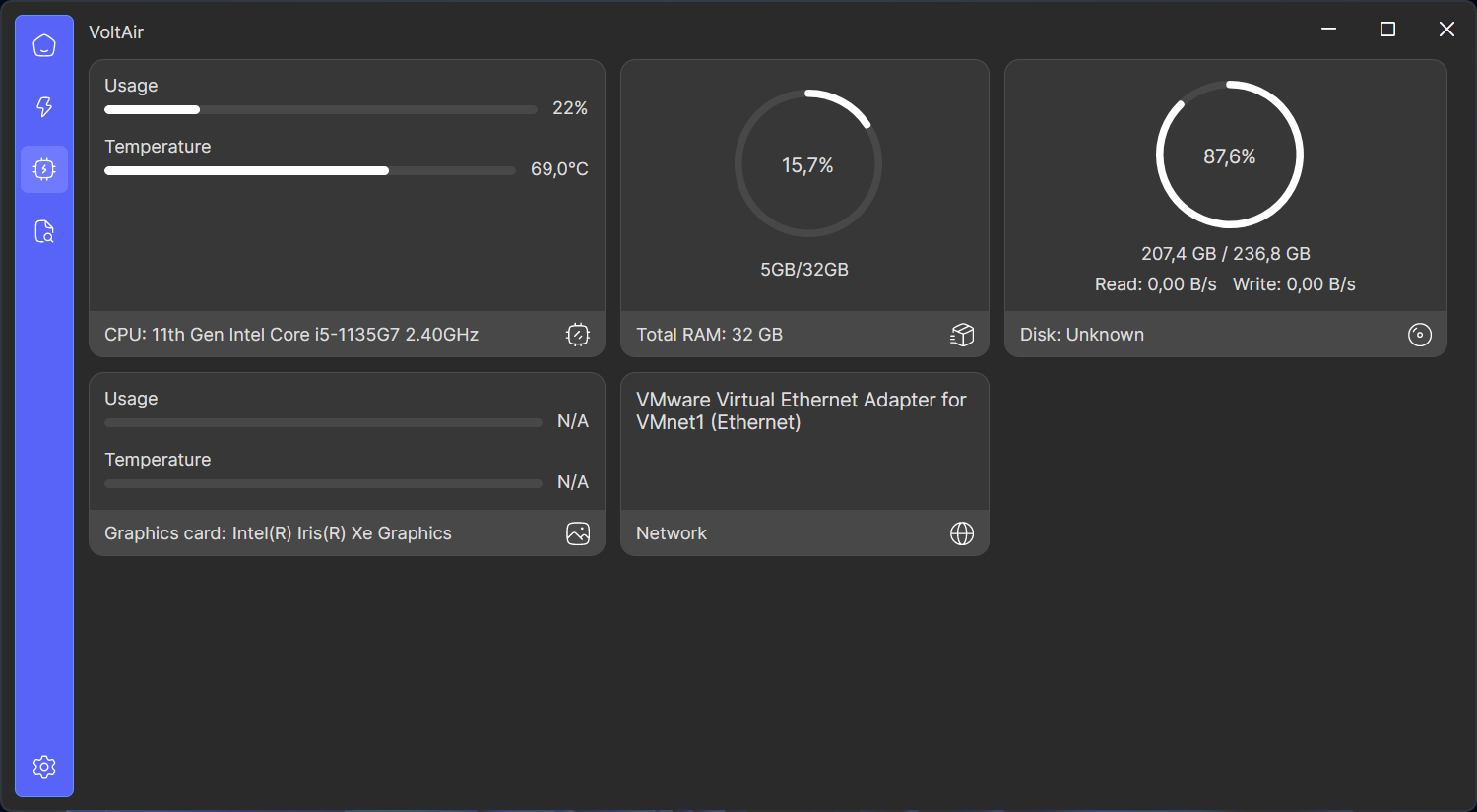Viewport: 1477px width, 812px height.
Task: Click the Total RAM: 32 GB label
Action: (x=709, y=335)
